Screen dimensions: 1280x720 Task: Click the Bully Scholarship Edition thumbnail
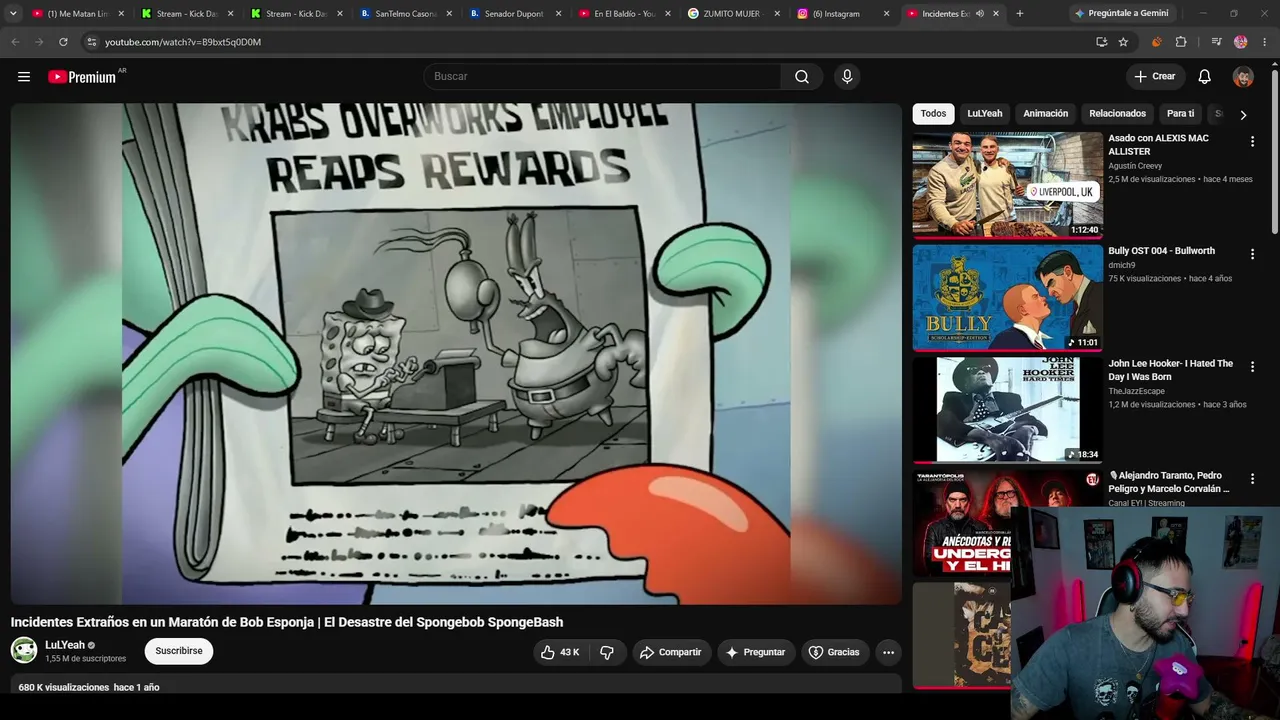1007,297
